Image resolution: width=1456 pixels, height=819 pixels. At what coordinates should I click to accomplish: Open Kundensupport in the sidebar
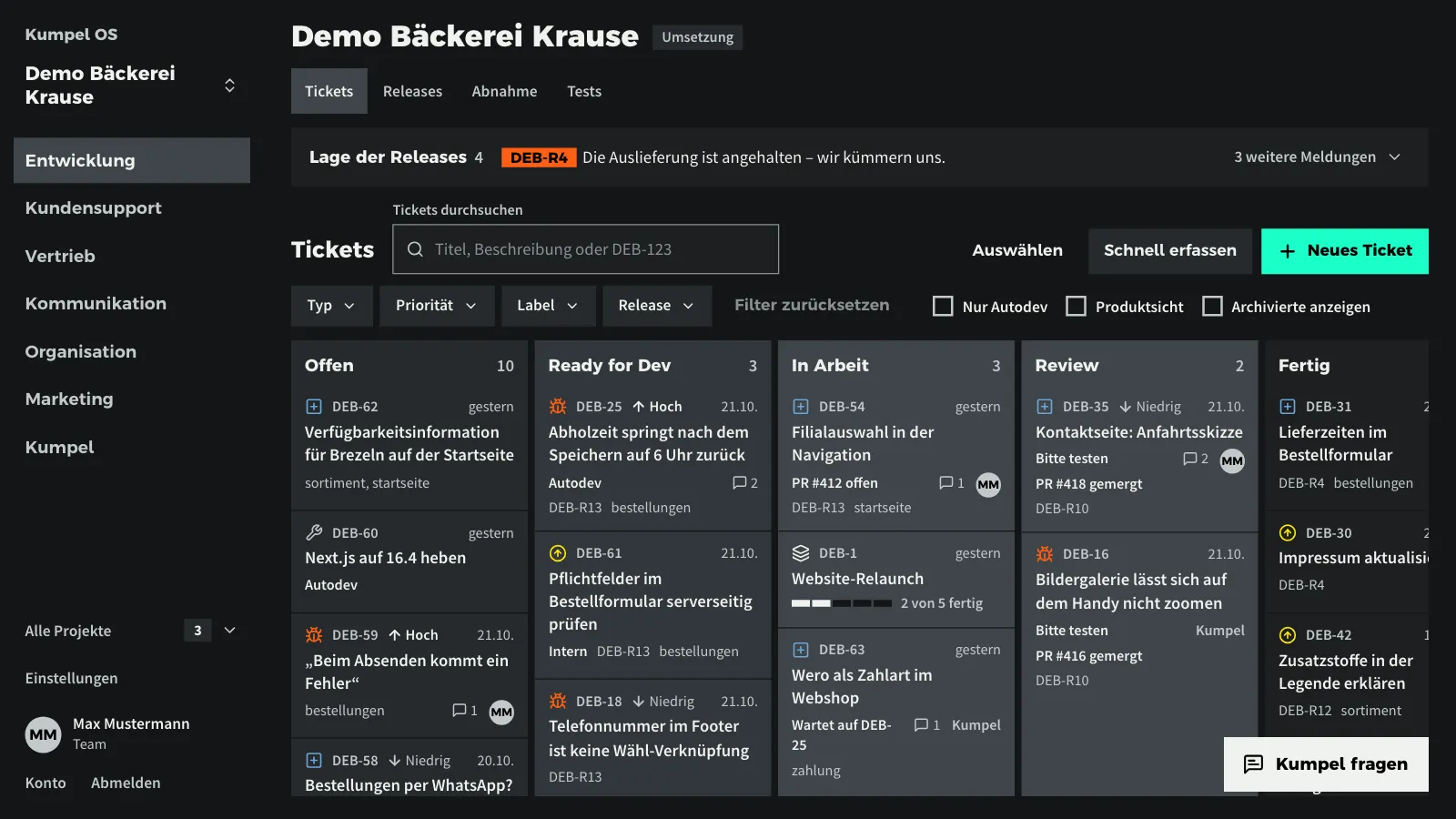[x=132, y=208]
